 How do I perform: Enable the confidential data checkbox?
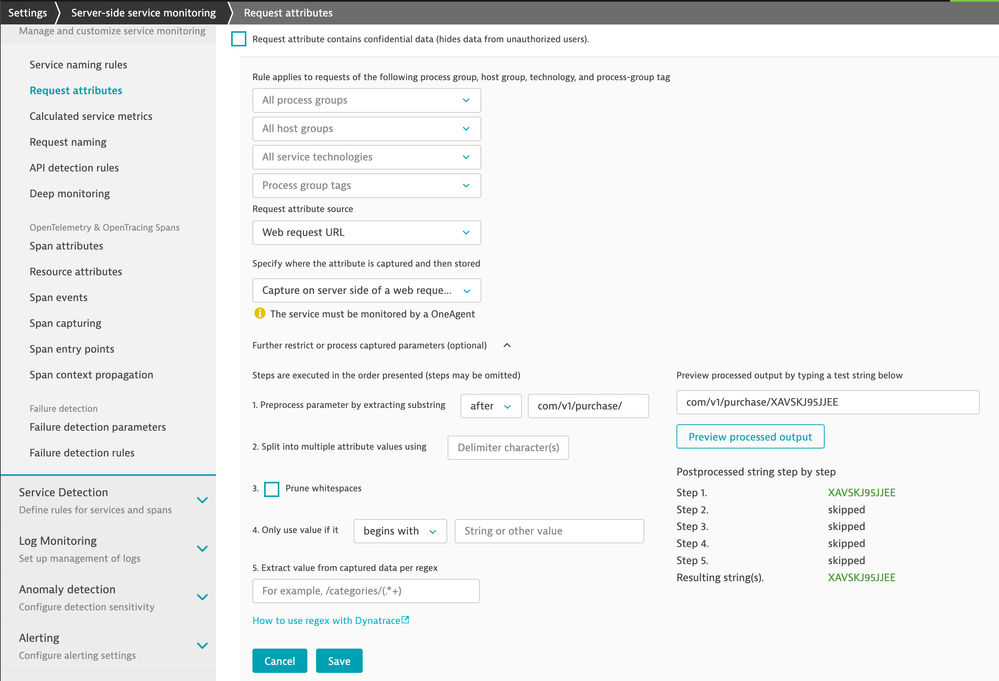click(239, 39)
